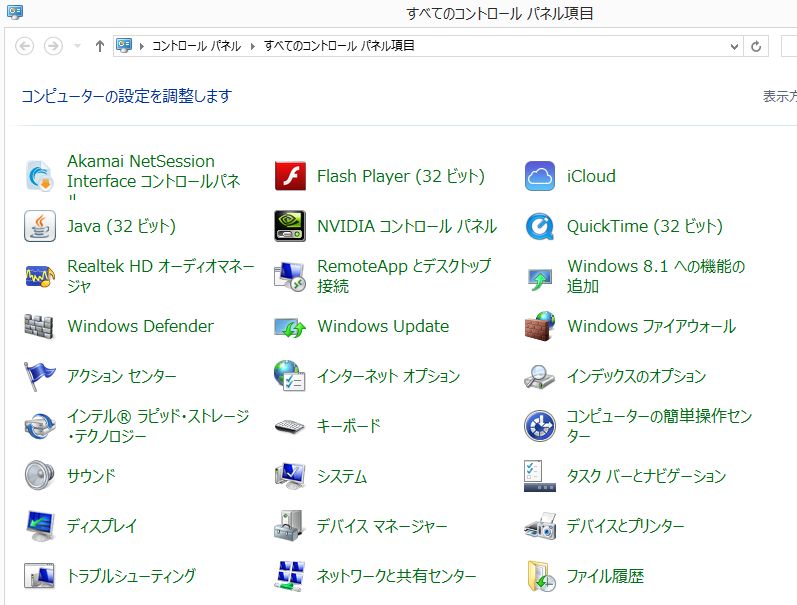The image size is (797, 605).
Task: Open the アクション センター link
Action: (122, 376)
